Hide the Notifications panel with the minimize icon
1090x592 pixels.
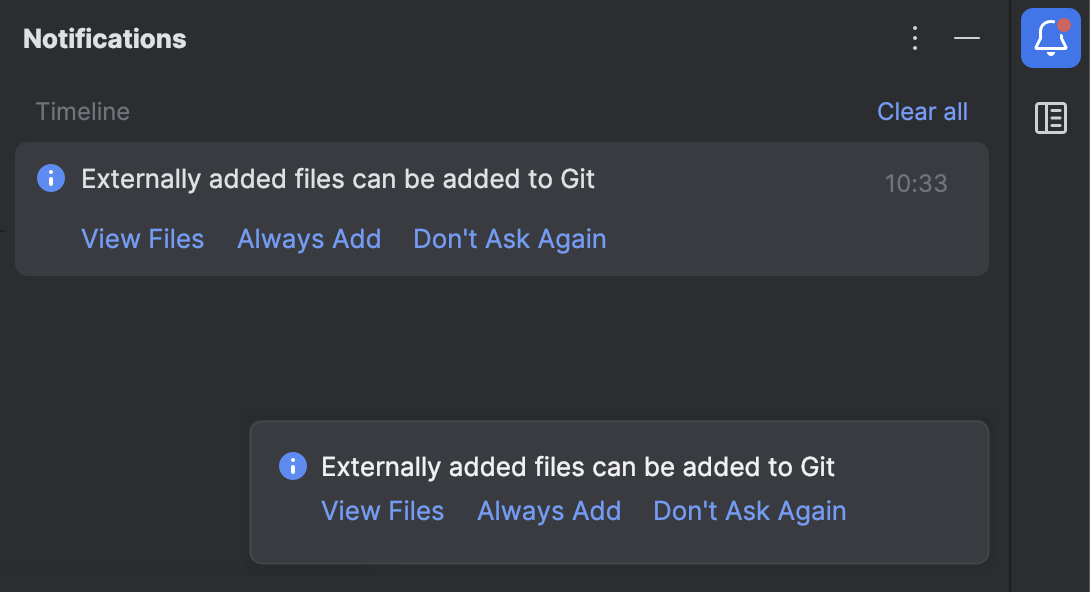click(x=966, y=39)
